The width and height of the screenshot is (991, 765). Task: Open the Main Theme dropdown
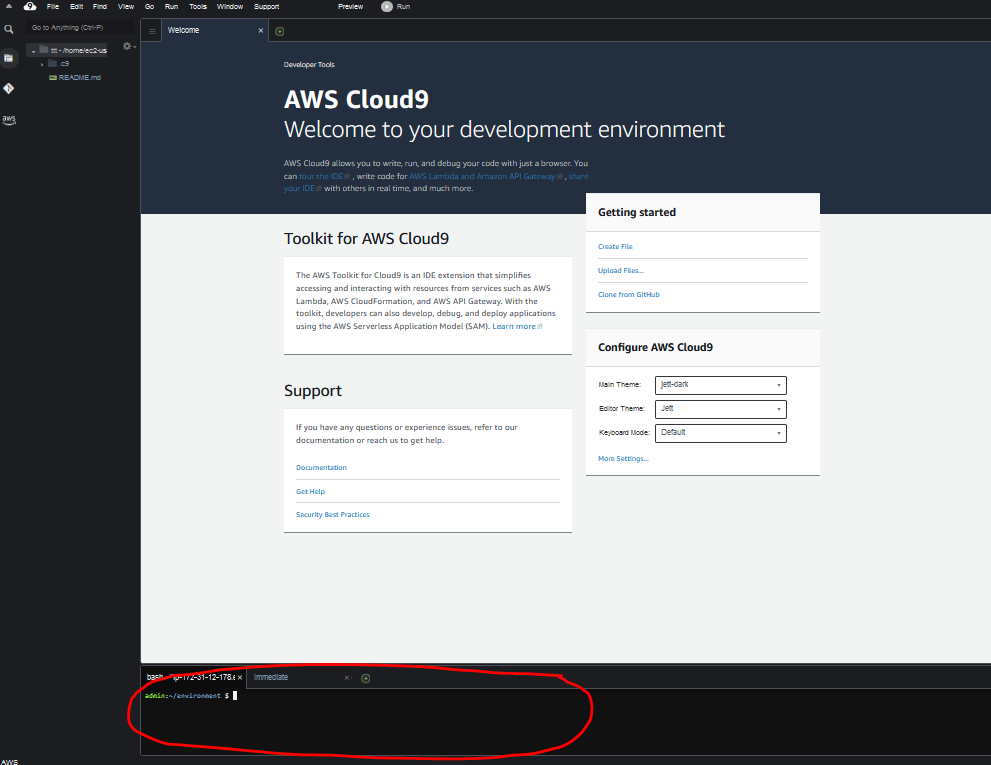pyautogui.click(x=720, y=385)
